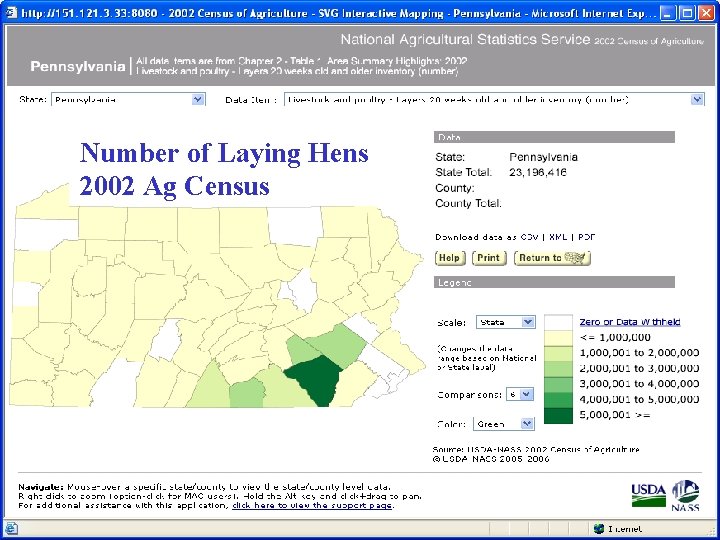Screen dimensions: 720x540
Task: Click the 1,000,001 to 2,000,000 legend swatch
Action: [x=558, y=354]
